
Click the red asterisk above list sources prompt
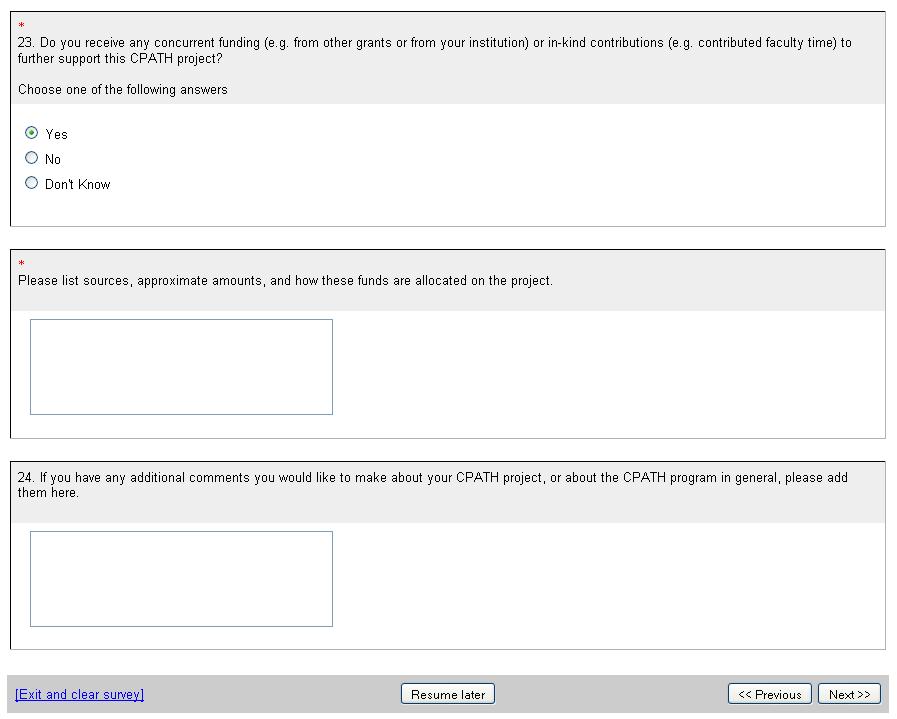pyautogui.click(x=22, y=264)
